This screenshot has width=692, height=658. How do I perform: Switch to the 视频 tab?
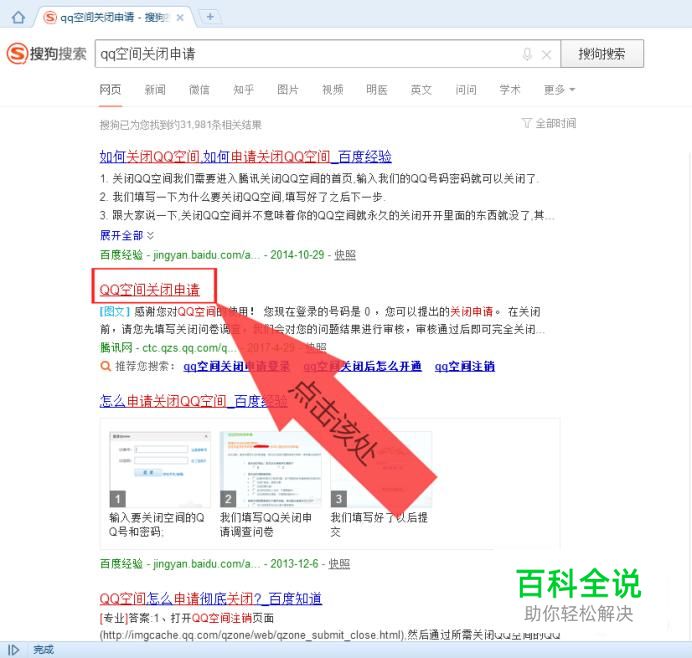(x=333, y=90)
